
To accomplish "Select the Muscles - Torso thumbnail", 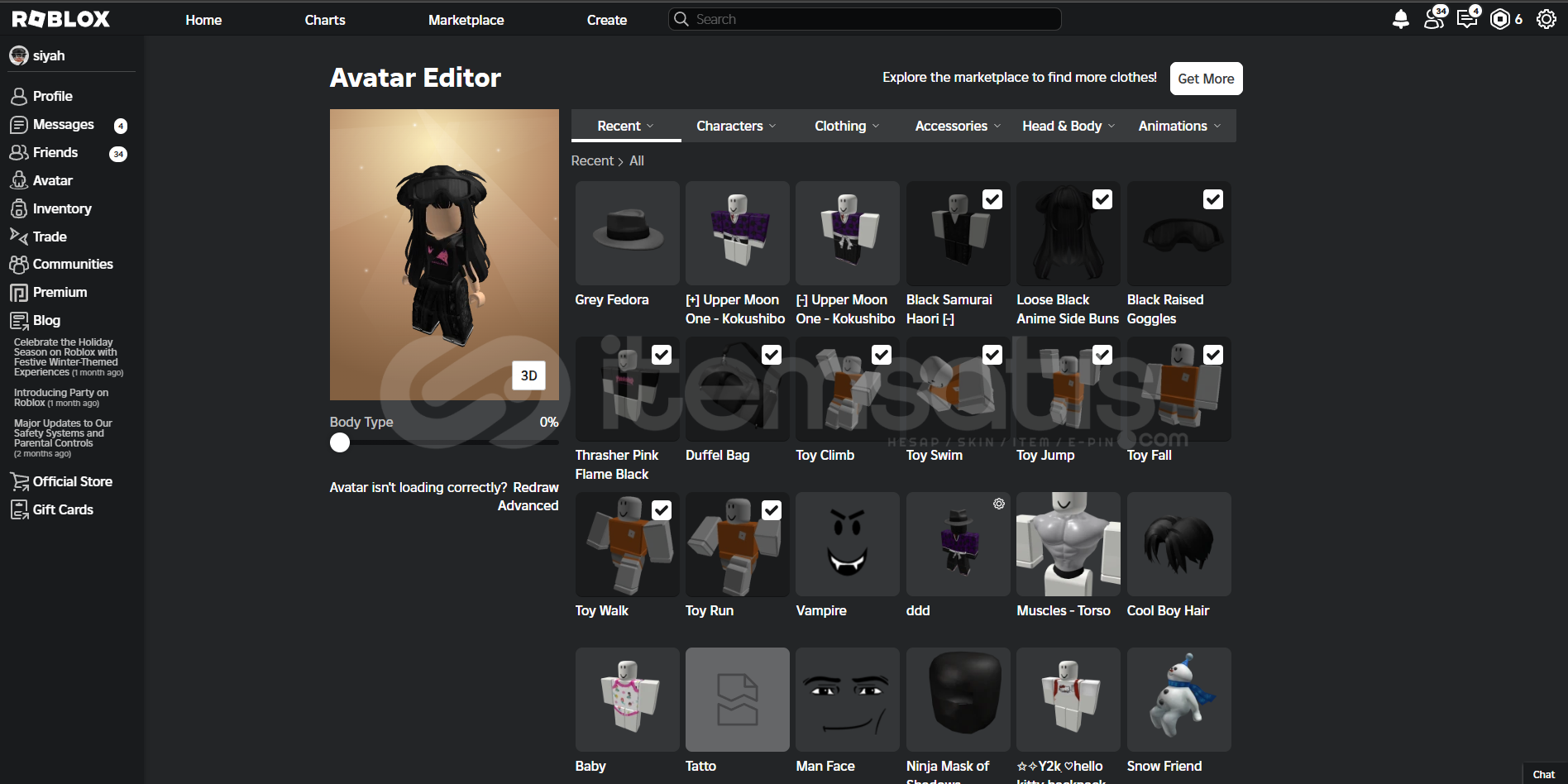I will coord(1068,544).
